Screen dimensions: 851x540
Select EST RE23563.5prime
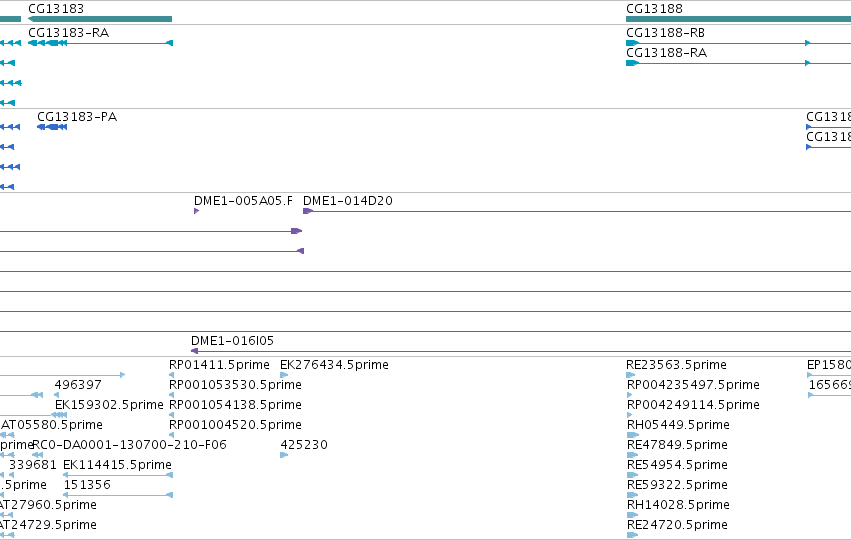pos(676,365)
